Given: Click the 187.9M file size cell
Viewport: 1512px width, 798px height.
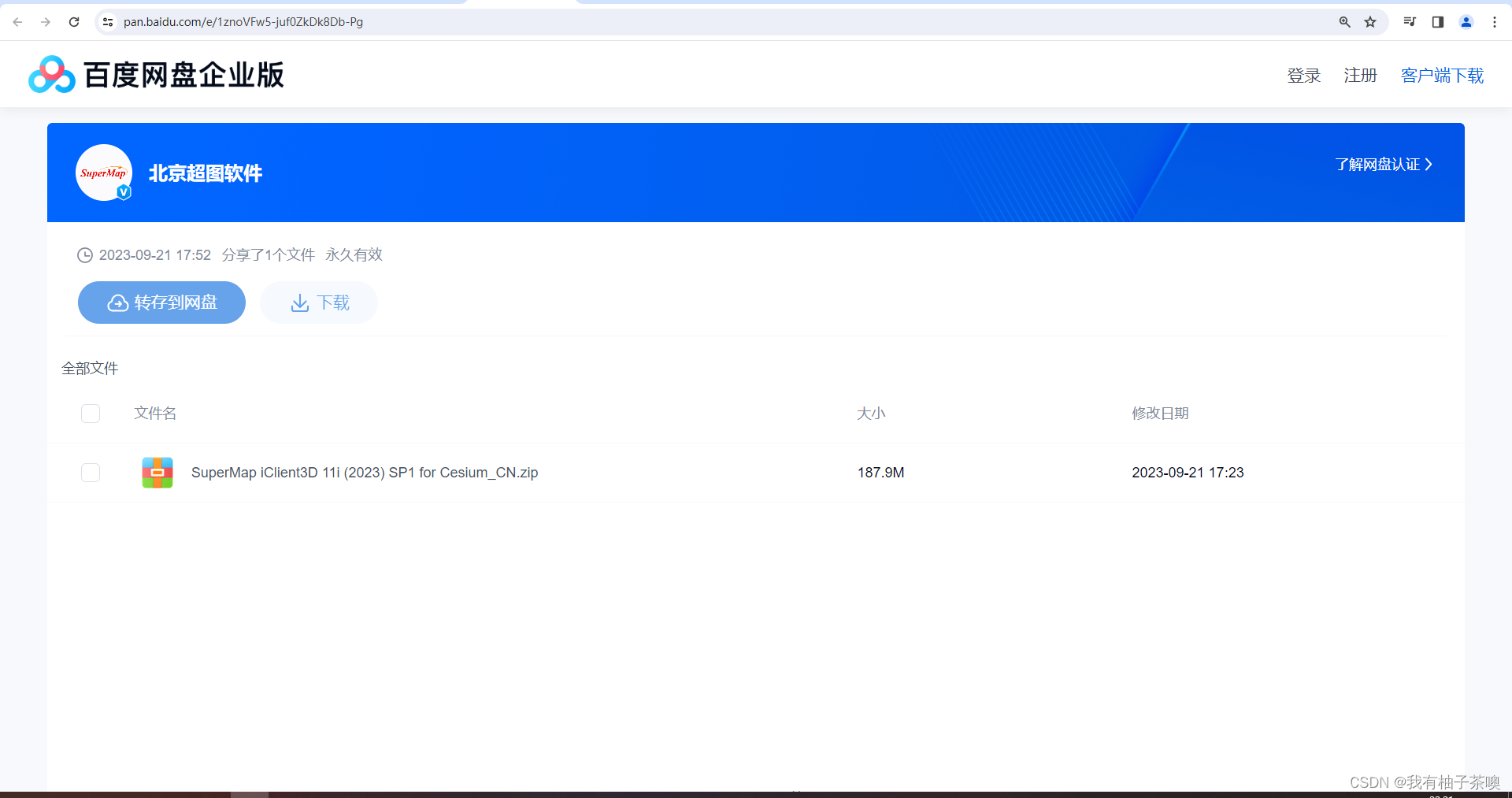Looking at the screenshot, I should point(881,473).
